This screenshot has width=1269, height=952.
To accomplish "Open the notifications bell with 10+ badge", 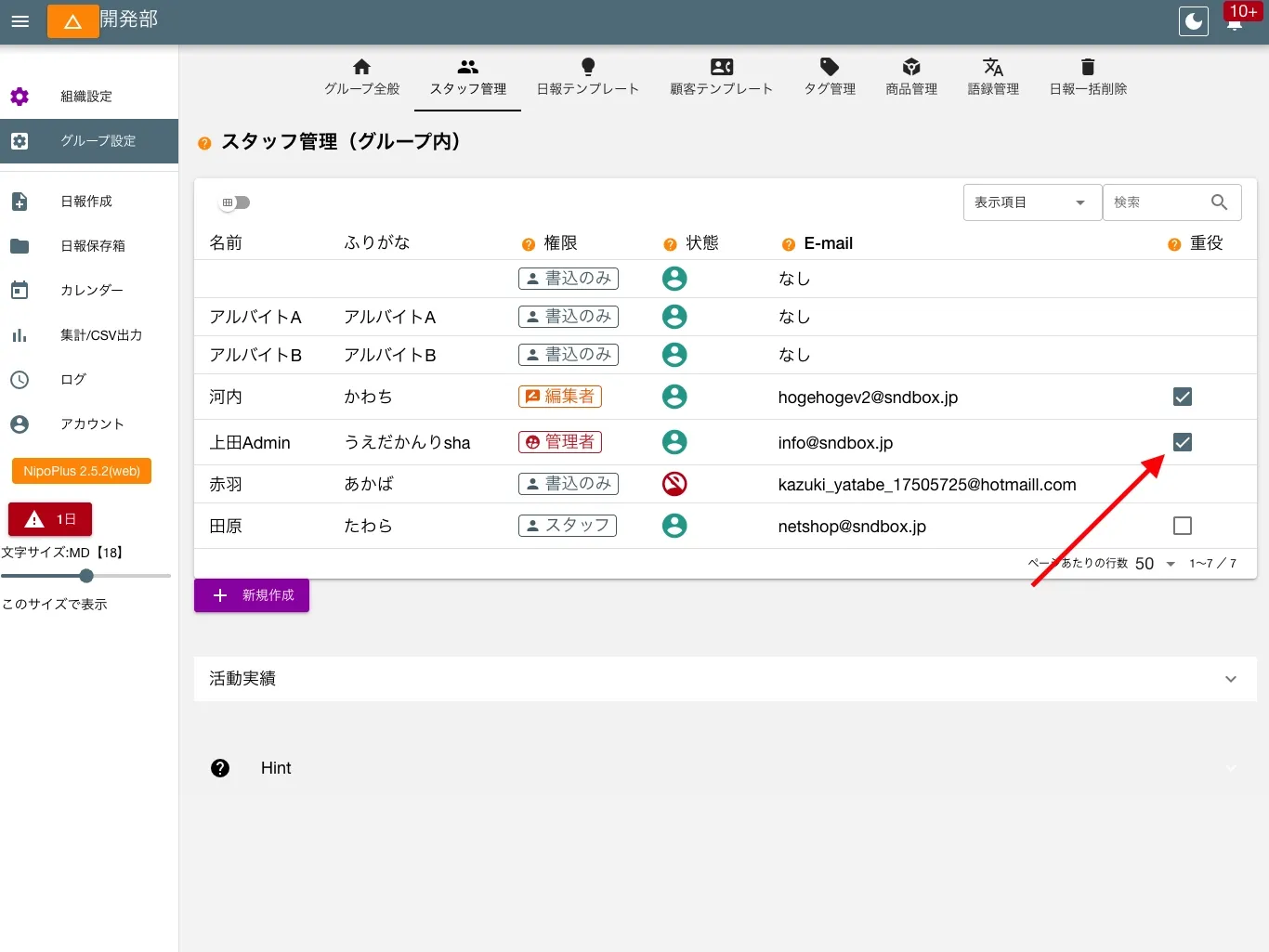I will [1235, 21].
